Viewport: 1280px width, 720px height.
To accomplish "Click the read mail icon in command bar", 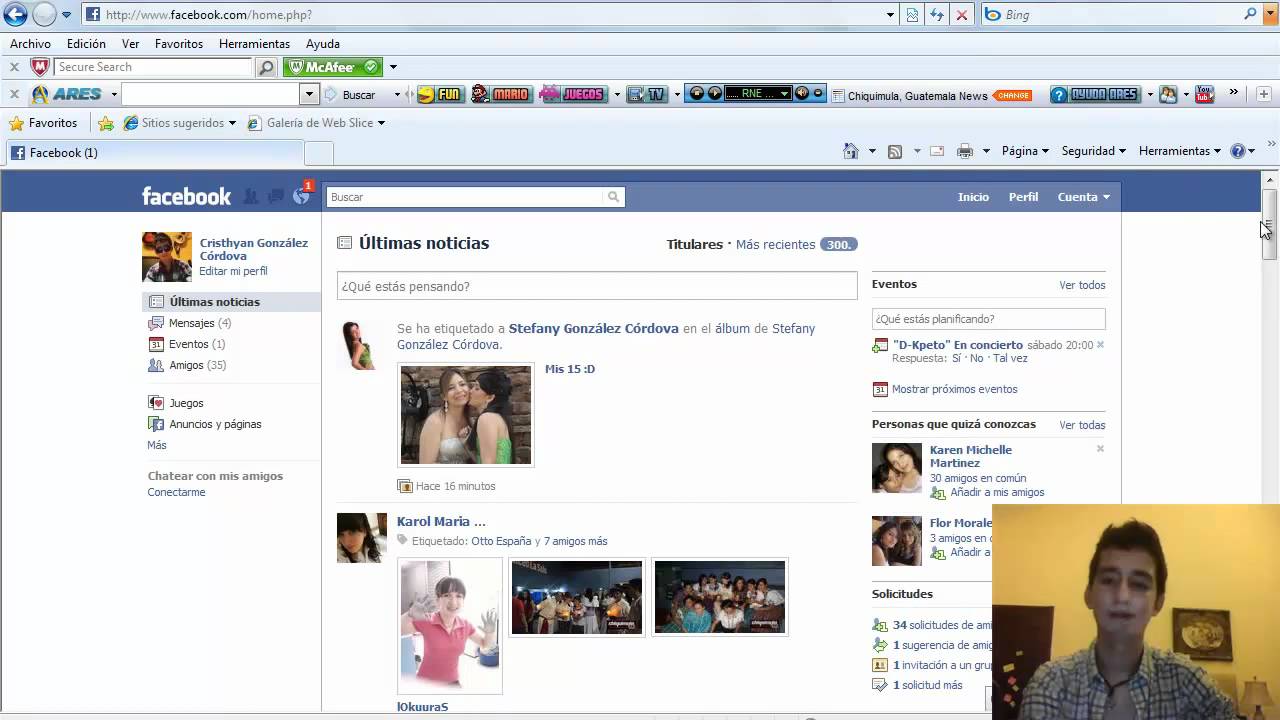I will click(x=937, y=151).
